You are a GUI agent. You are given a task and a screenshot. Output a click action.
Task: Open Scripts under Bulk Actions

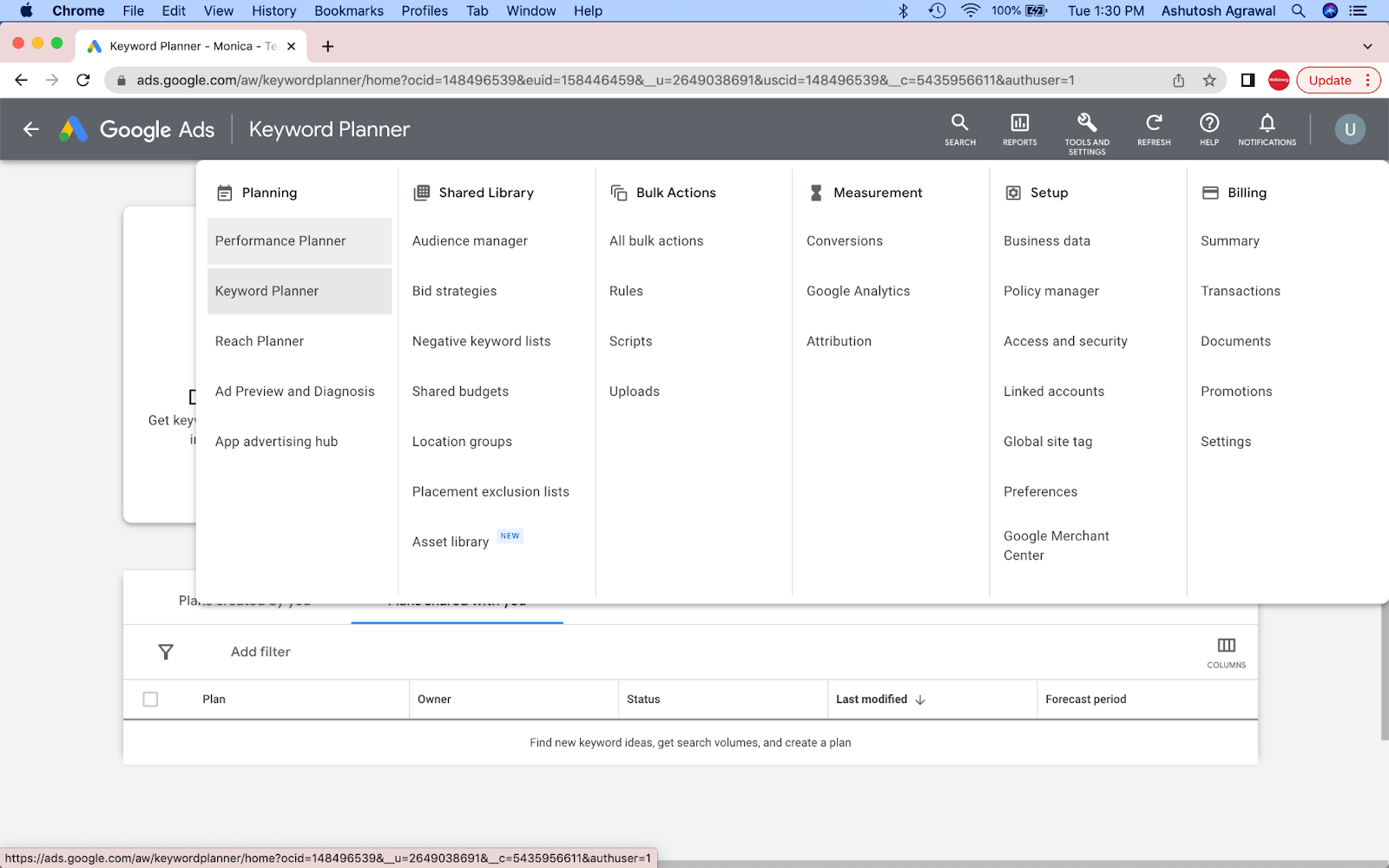[630, 341]
